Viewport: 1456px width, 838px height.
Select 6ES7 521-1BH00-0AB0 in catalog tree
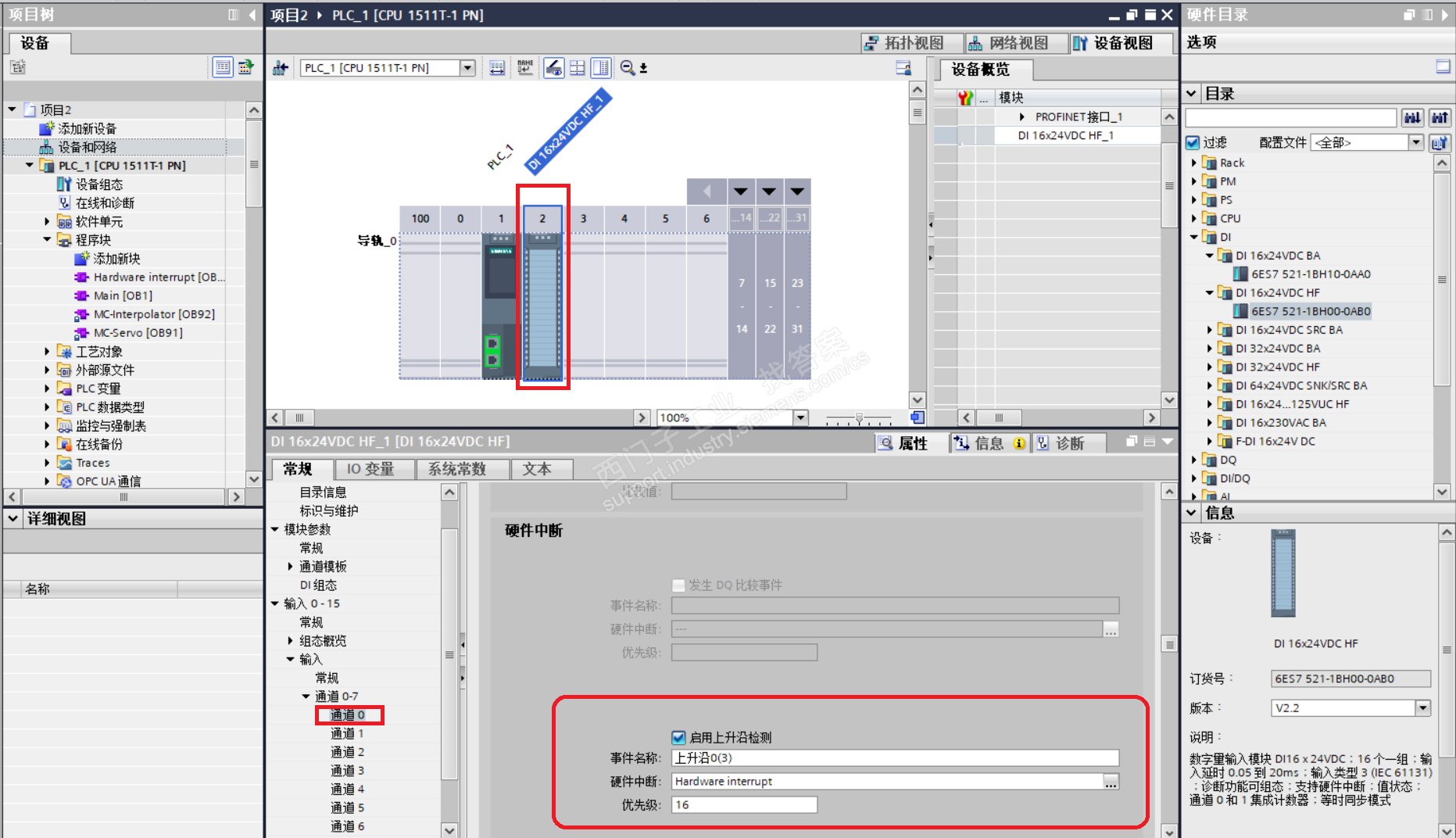pyautogui.click(x=1311, y=311)
